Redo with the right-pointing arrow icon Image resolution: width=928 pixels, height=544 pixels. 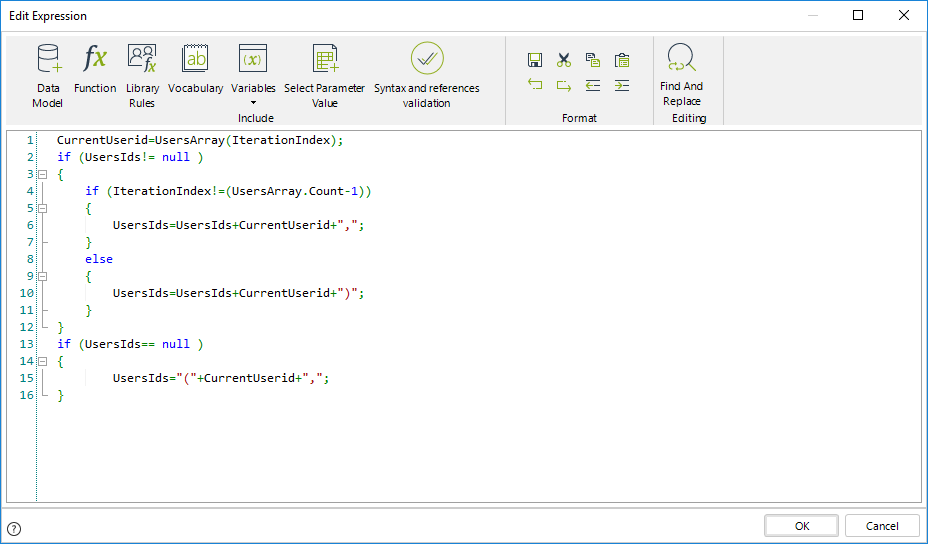563,86
